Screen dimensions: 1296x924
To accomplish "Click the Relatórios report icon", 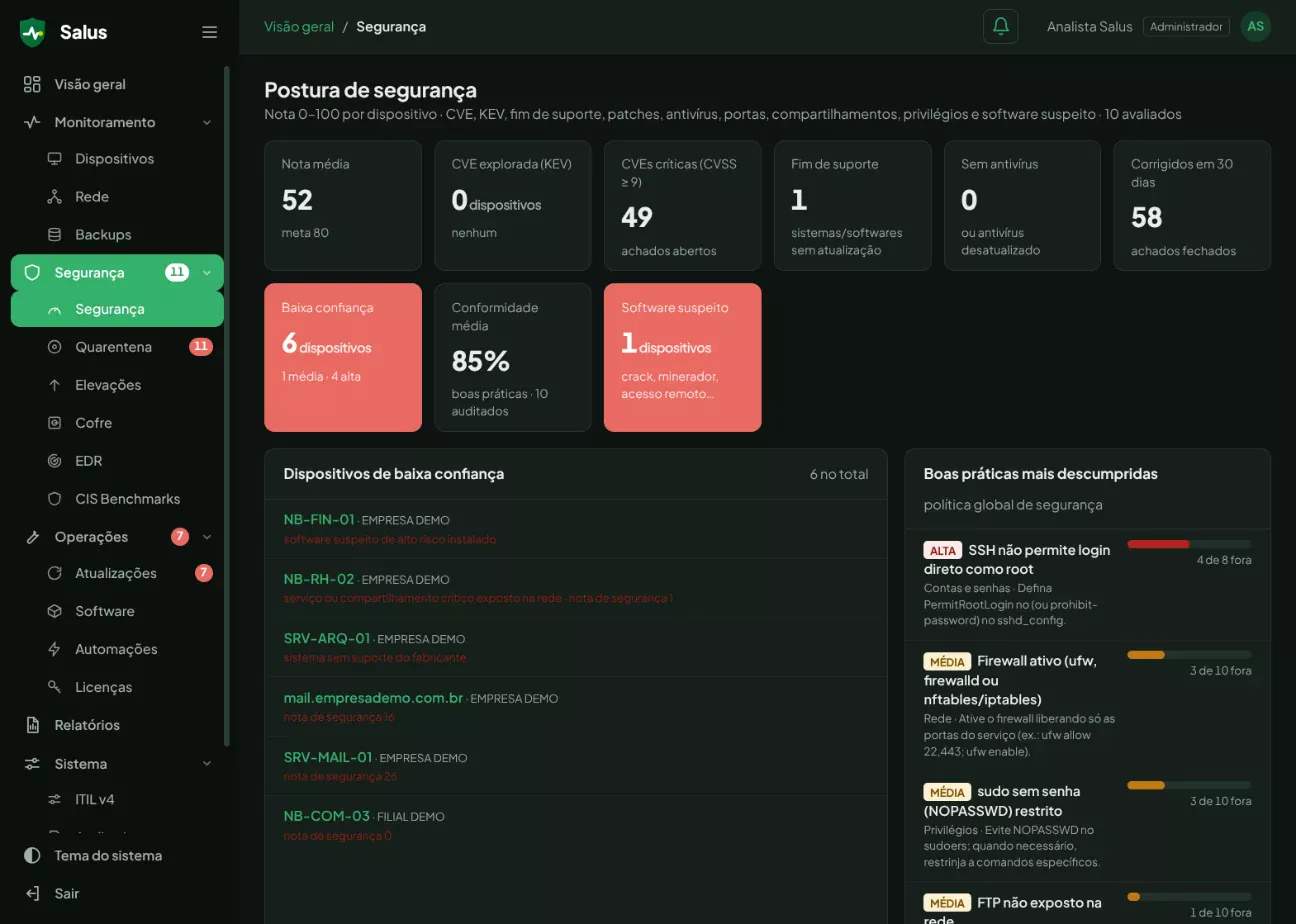I will click(32, 725).
